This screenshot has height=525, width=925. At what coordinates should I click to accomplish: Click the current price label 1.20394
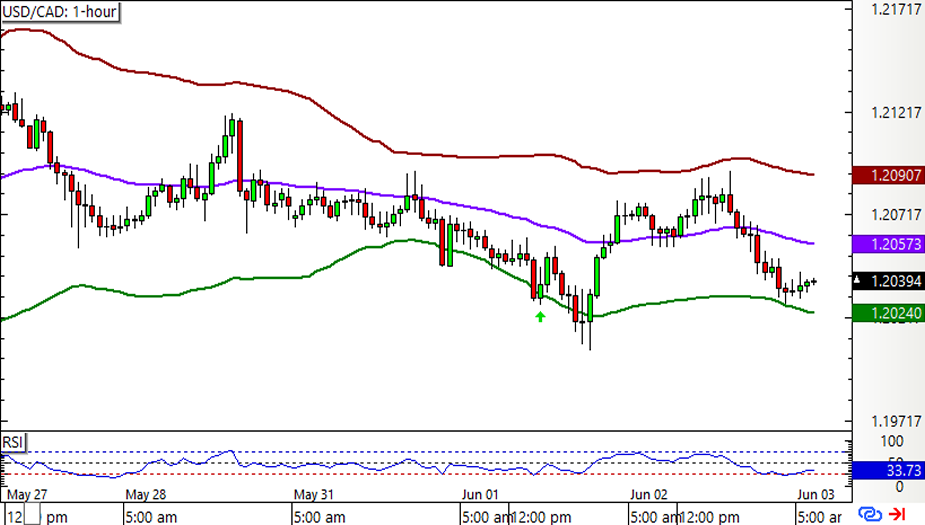[889, 281]
